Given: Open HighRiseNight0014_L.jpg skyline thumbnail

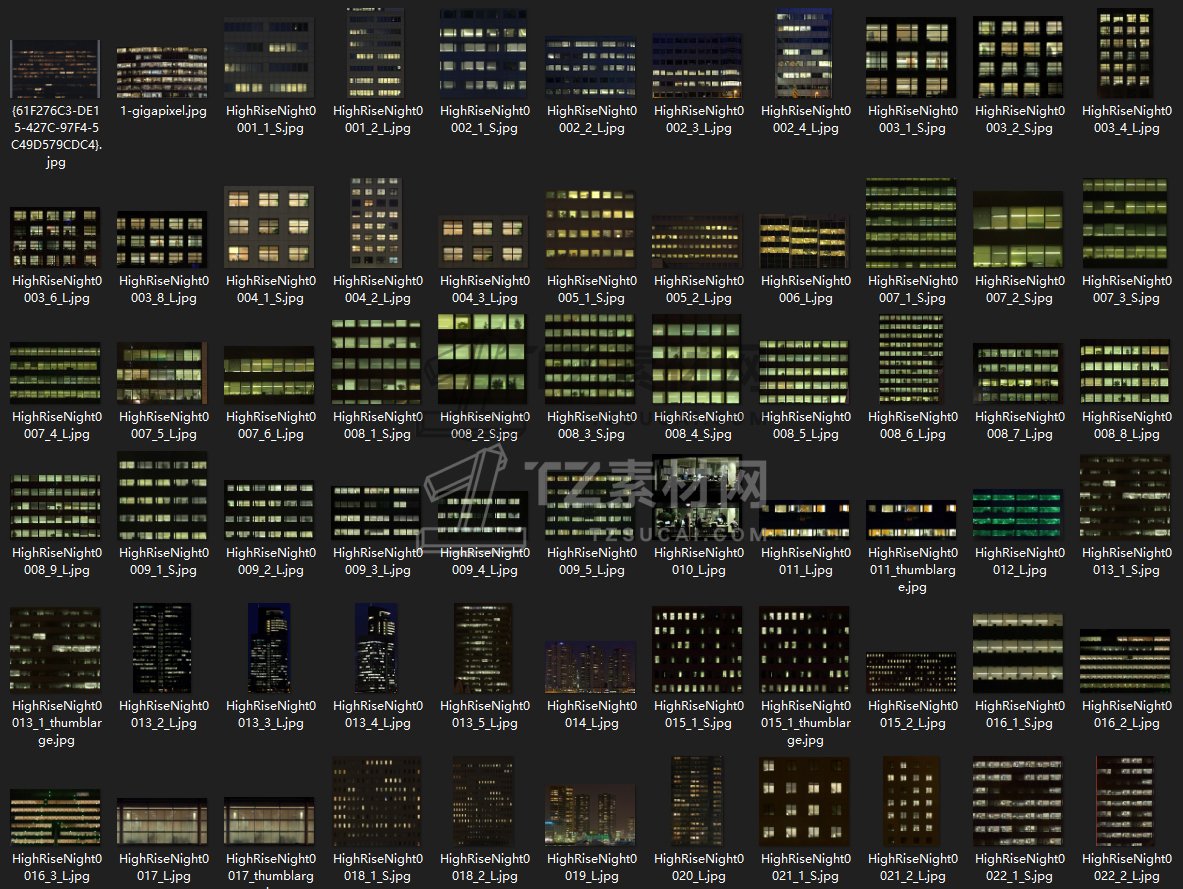Looking at the screenshot, I should point(591,667).
